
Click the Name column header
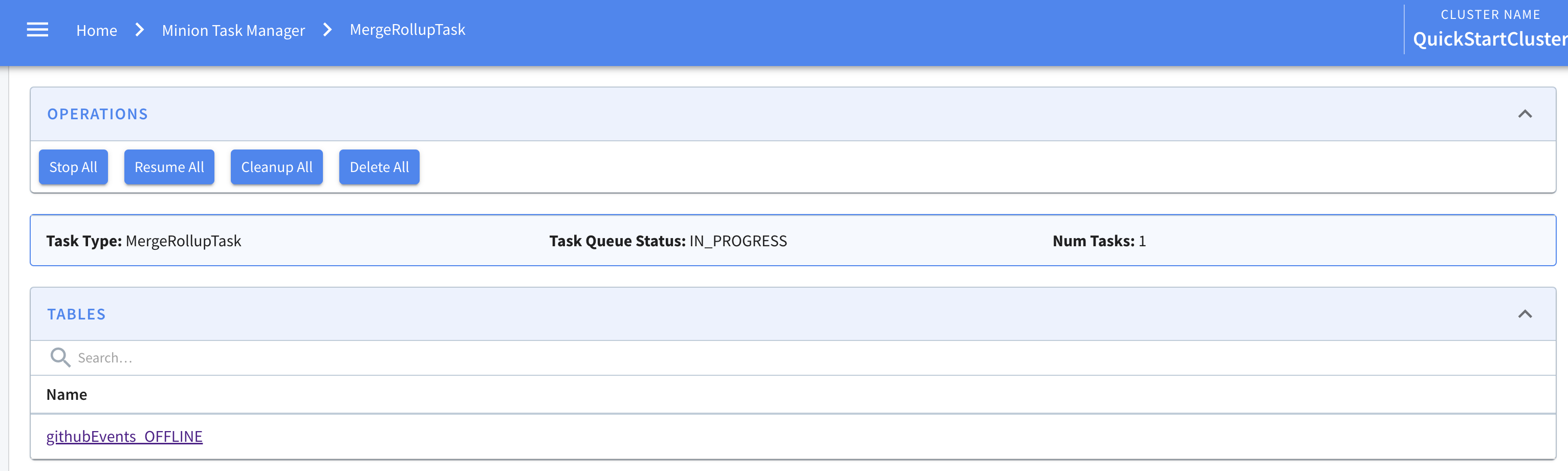coord(67,395)
